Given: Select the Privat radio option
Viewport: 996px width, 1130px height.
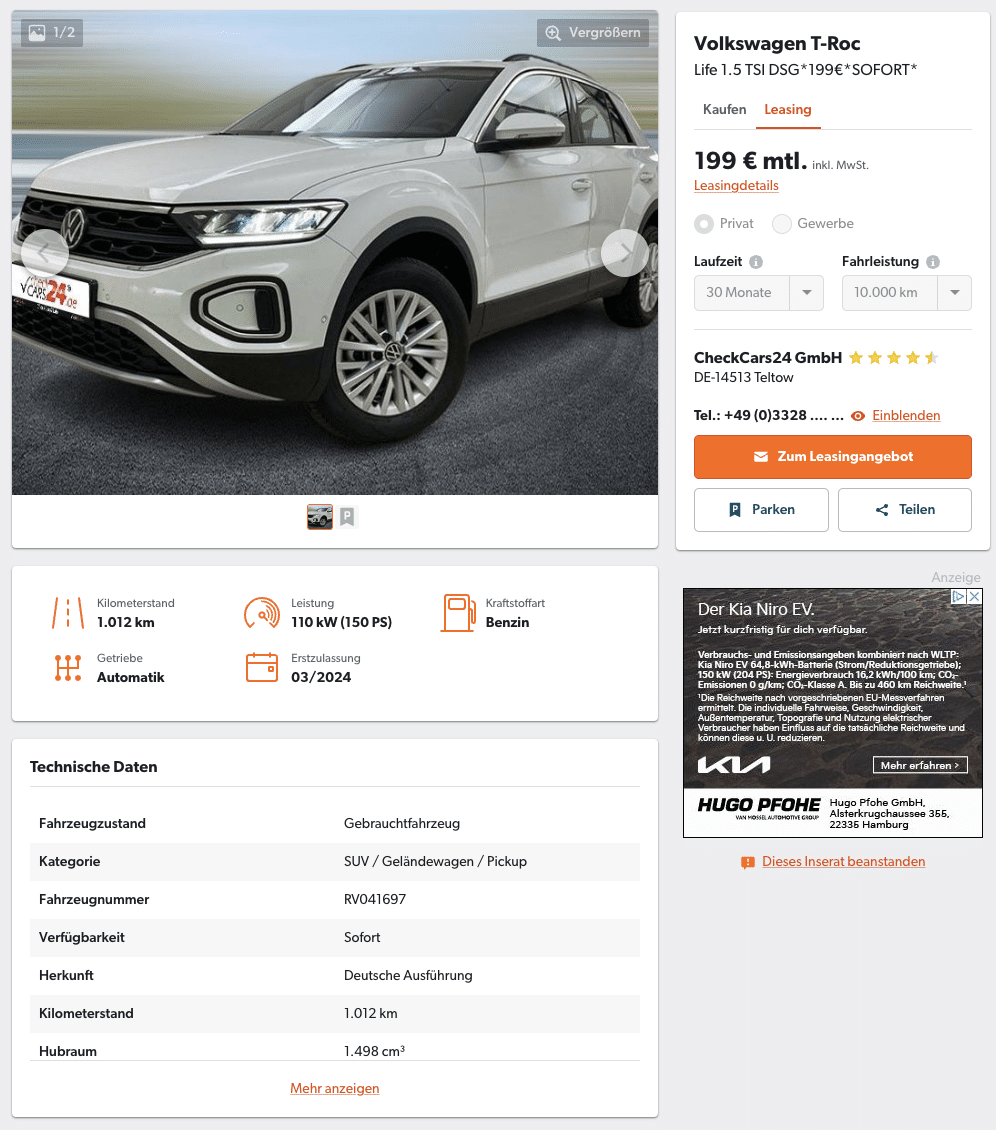Looking at the screenshot, I should 703,224.
